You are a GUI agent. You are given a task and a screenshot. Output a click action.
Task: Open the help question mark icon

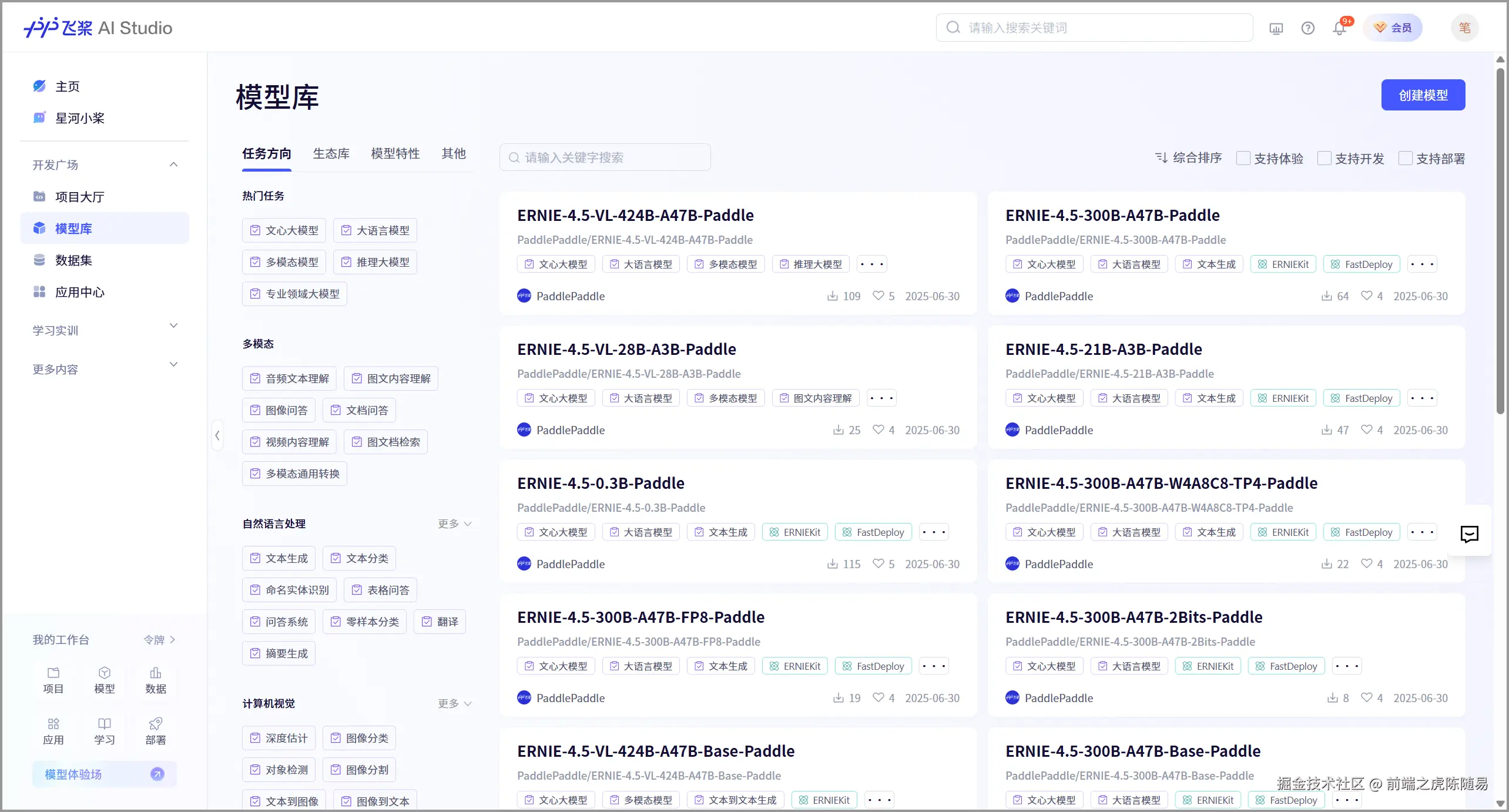click(x=1307, y=28)
